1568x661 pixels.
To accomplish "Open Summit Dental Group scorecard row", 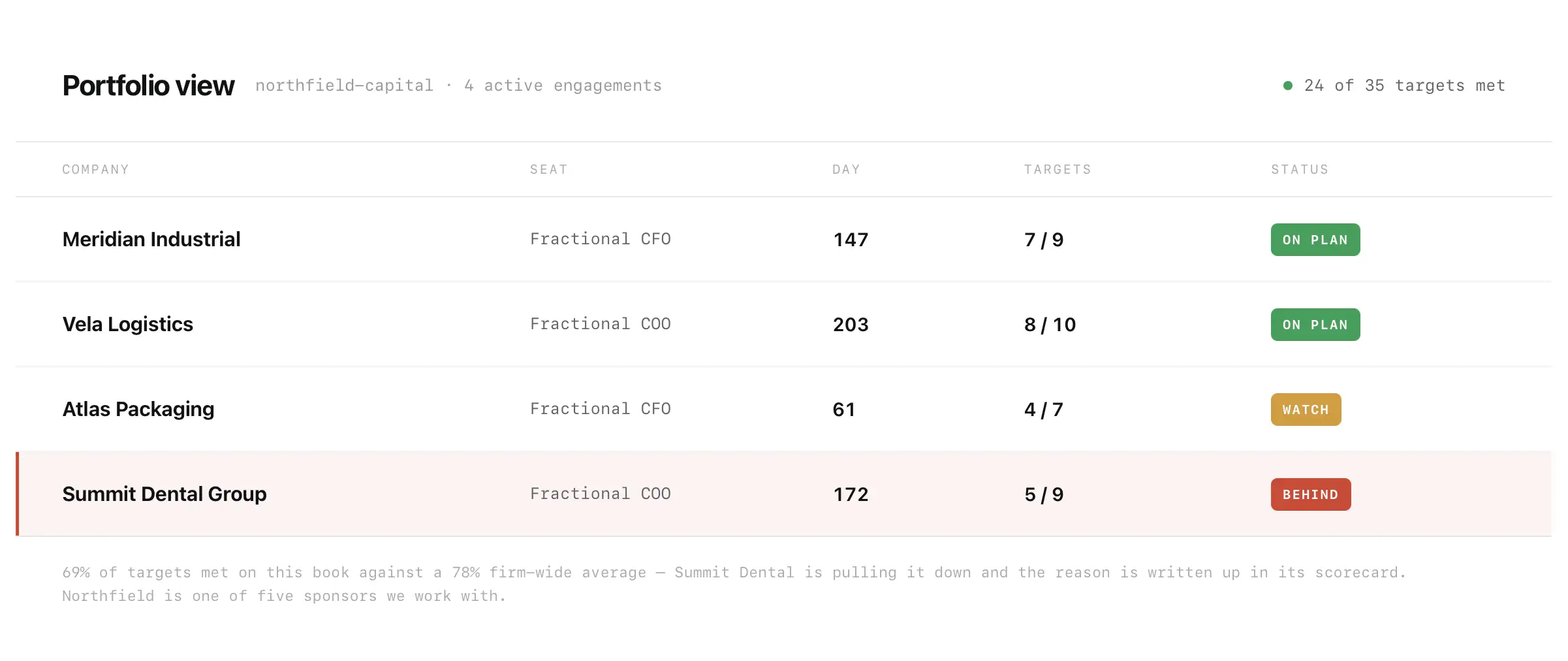I will pyautogui.click(x=783, y=494).
